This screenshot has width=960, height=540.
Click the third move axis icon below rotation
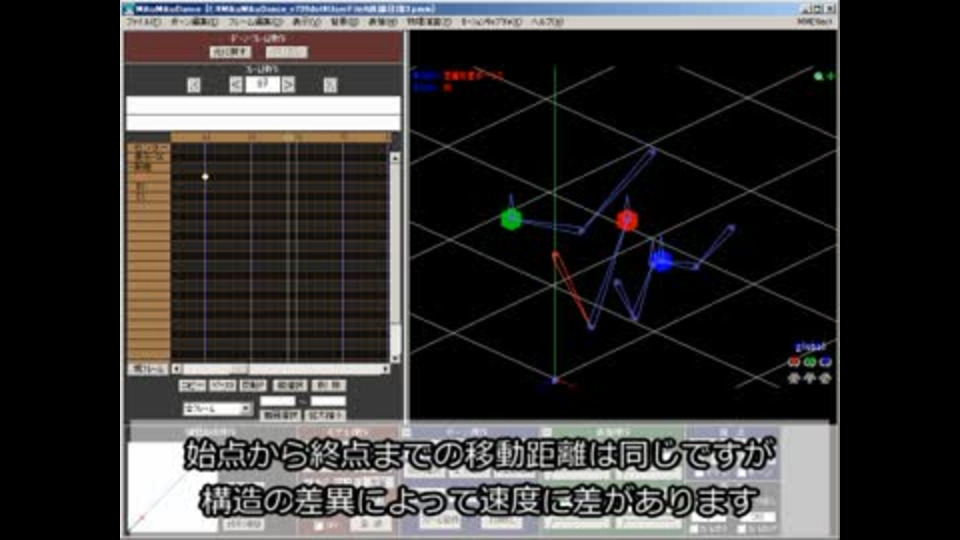[x=825, y=378]
